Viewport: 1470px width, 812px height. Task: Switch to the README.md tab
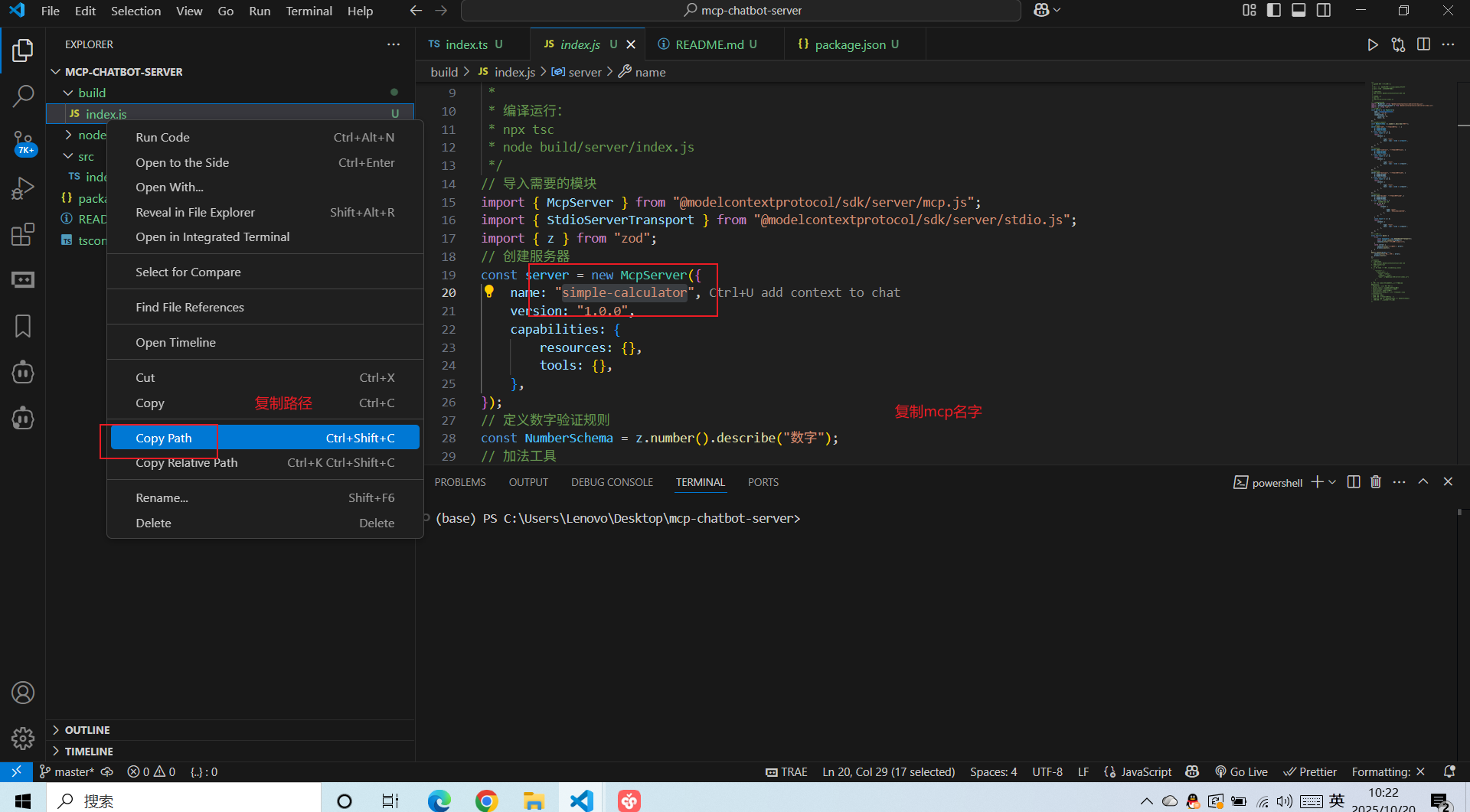click(709, 44)
